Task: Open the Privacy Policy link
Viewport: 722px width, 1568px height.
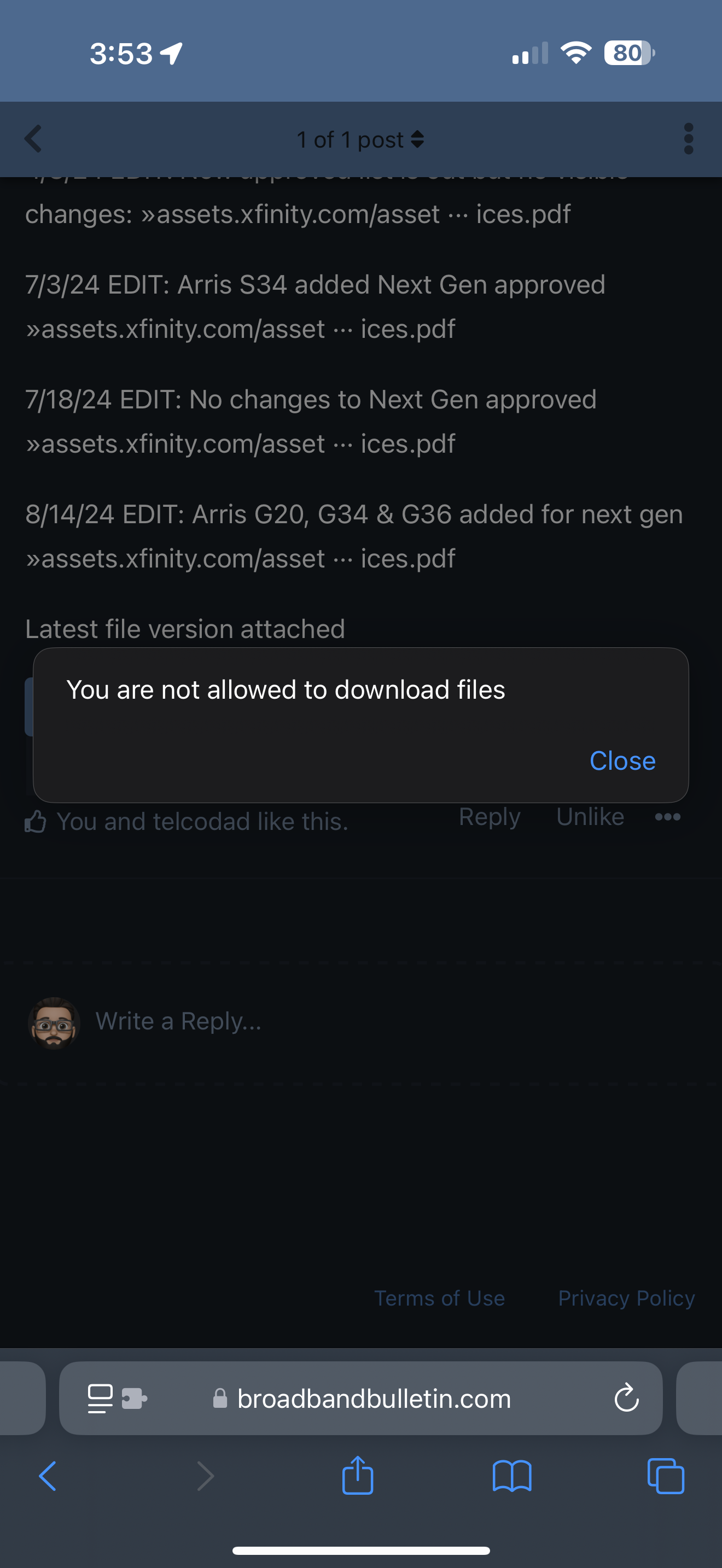Action: pyautogui.click(x=626, y=1298)
